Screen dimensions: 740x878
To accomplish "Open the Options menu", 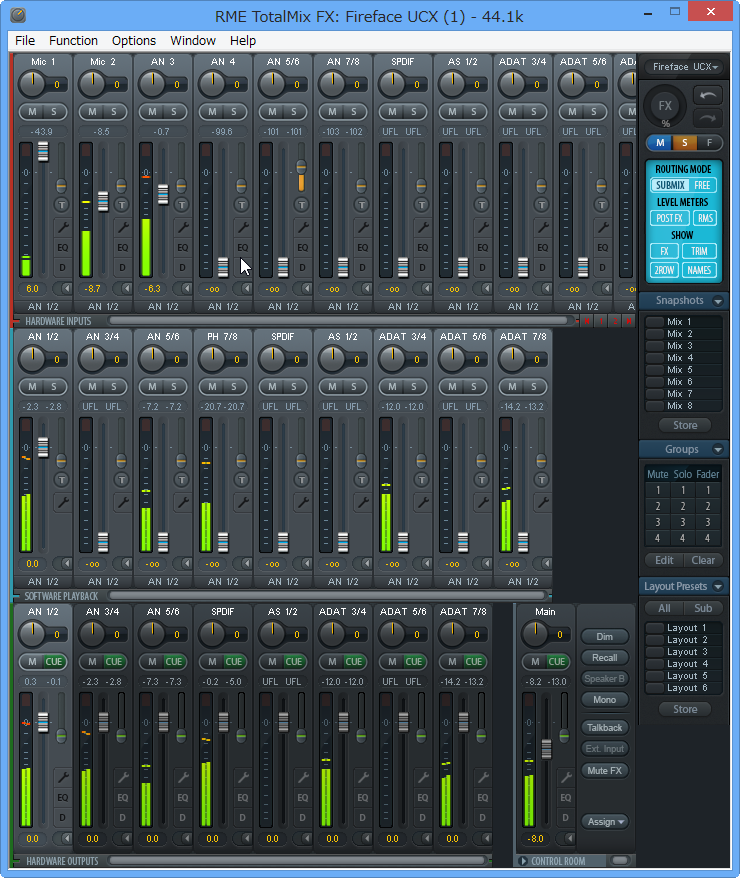I will [134, 41].
